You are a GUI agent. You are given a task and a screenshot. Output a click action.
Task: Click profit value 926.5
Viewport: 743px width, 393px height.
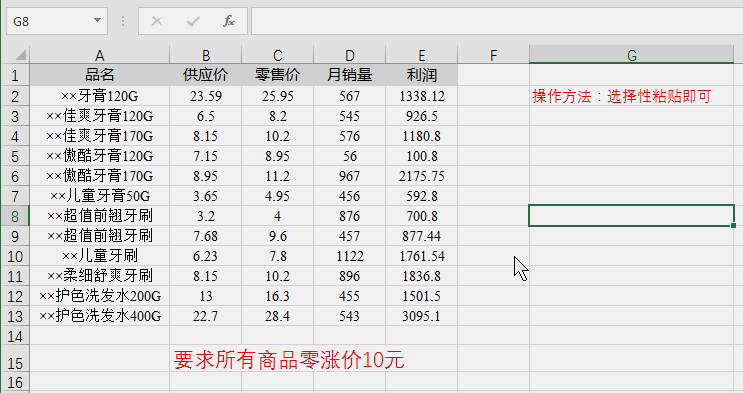(422, 116)
